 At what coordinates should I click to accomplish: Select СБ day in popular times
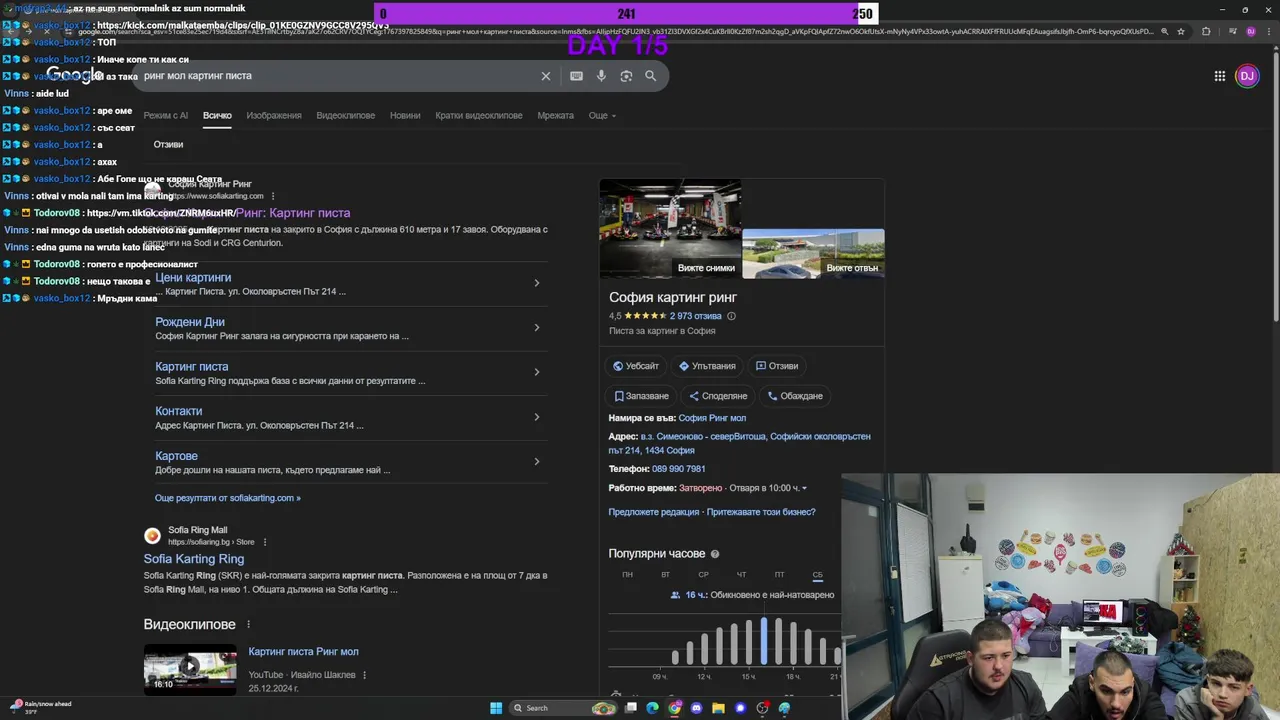click(x=818, y=575)
